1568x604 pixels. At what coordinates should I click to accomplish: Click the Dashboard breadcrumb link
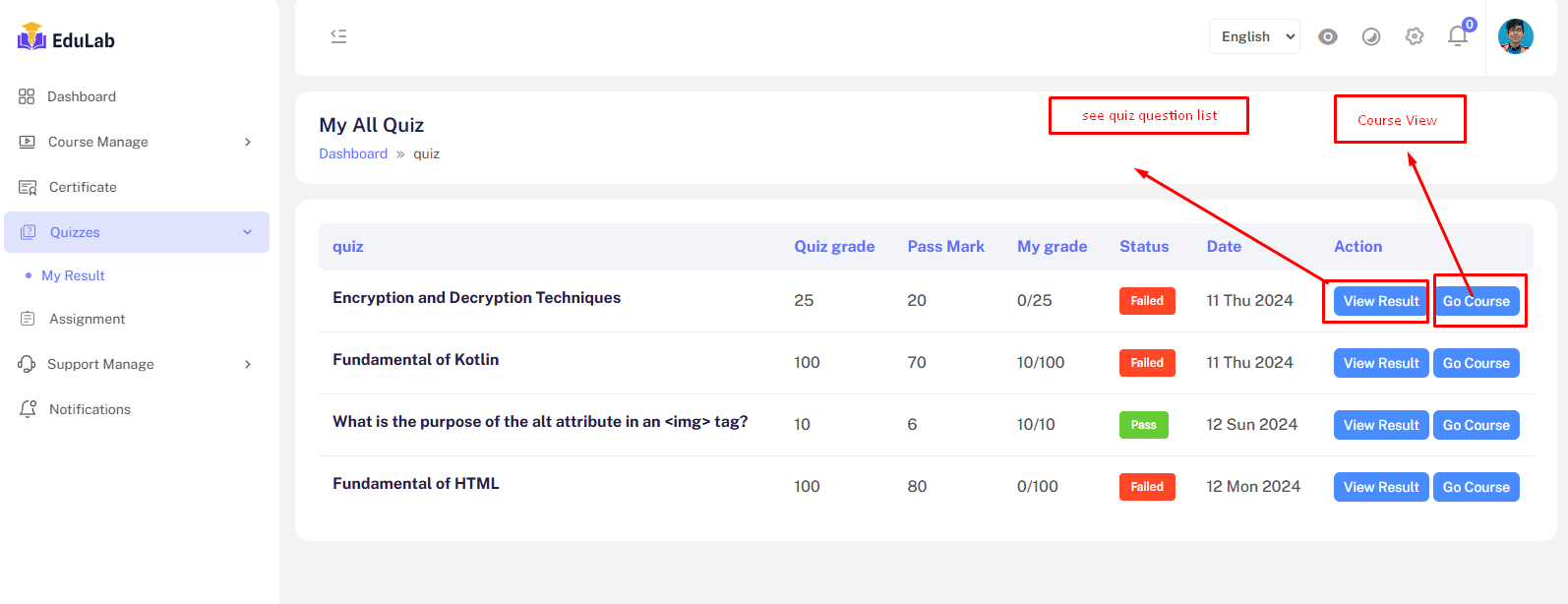[x=353, y=153]
